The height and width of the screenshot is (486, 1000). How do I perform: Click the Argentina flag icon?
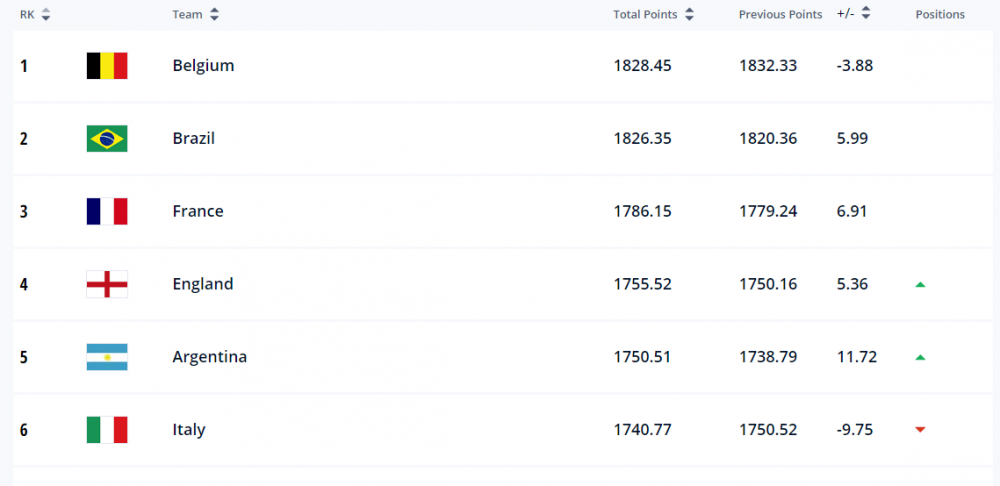pyautogui.click(x=107, y=357)
